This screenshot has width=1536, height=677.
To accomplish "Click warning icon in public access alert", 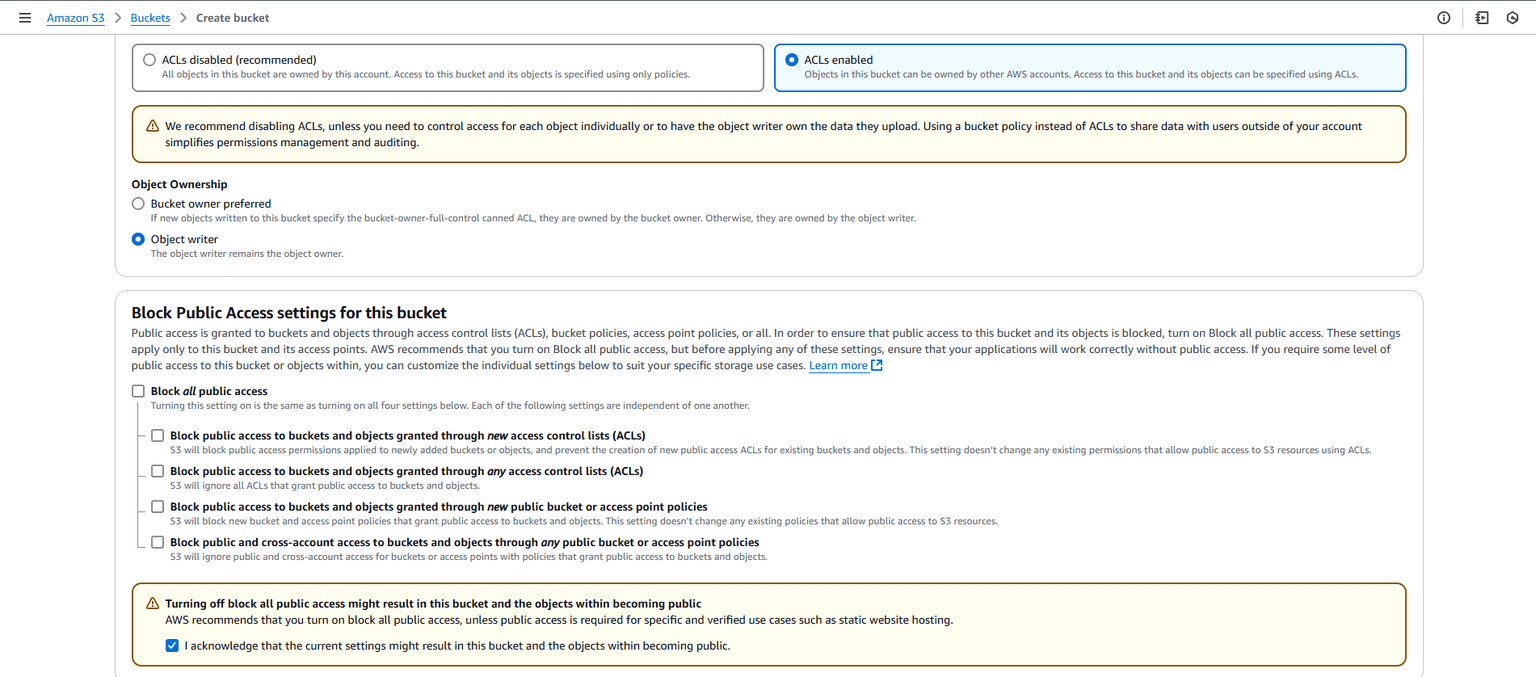I will (152, 604).
